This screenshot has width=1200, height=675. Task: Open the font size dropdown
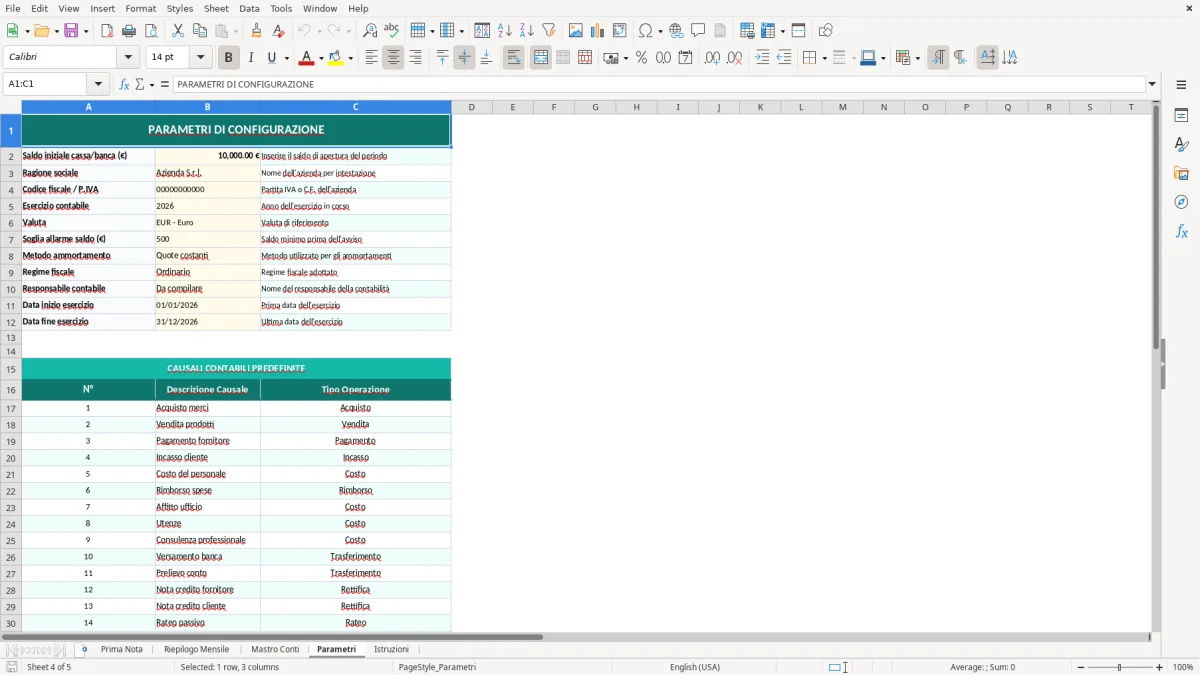tap(200, 58)
